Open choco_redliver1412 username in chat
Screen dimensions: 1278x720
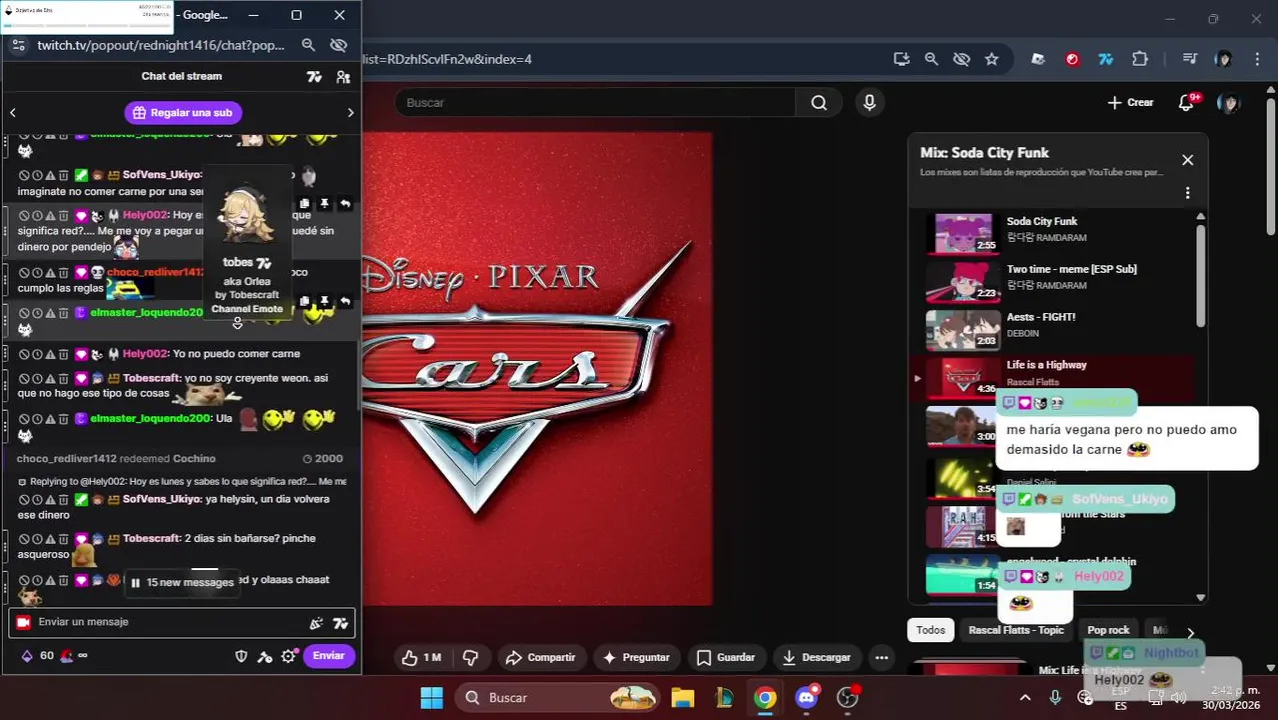[x=155, y=272]
